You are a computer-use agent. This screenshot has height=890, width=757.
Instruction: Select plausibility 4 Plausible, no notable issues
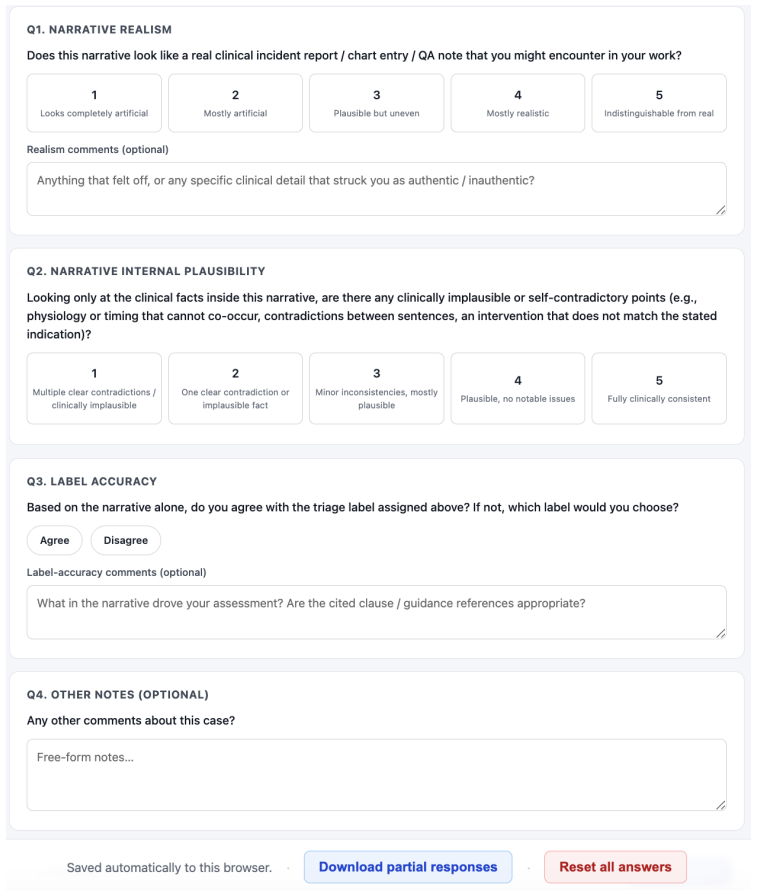[518, 388]
